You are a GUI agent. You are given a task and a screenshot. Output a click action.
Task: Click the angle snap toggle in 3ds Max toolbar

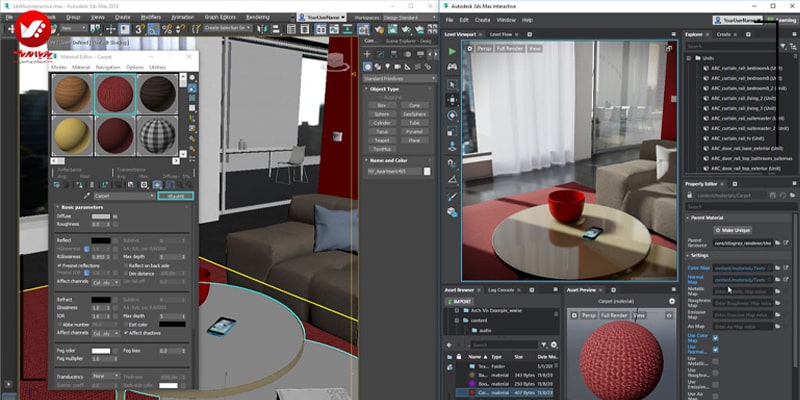154,29
